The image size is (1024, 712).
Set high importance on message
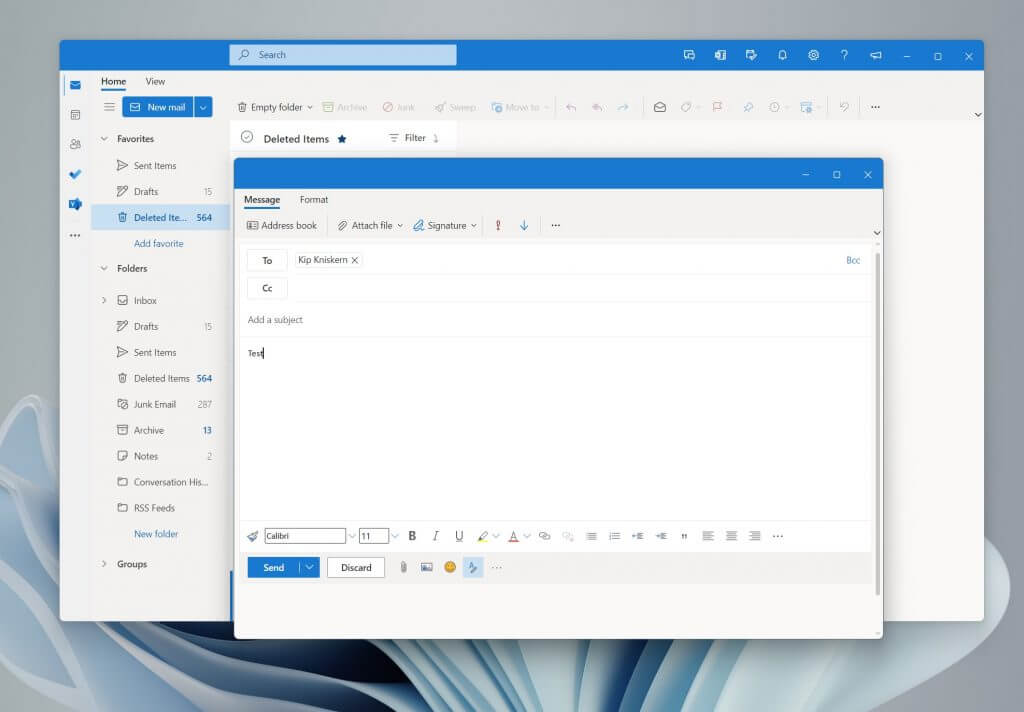[498, 225]
